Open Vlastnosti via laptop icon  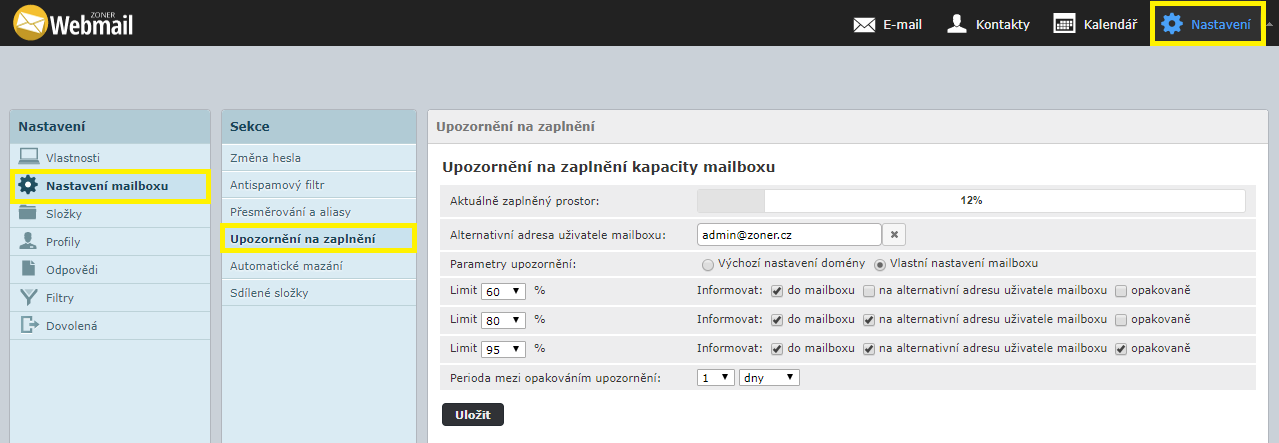(28, 157)
